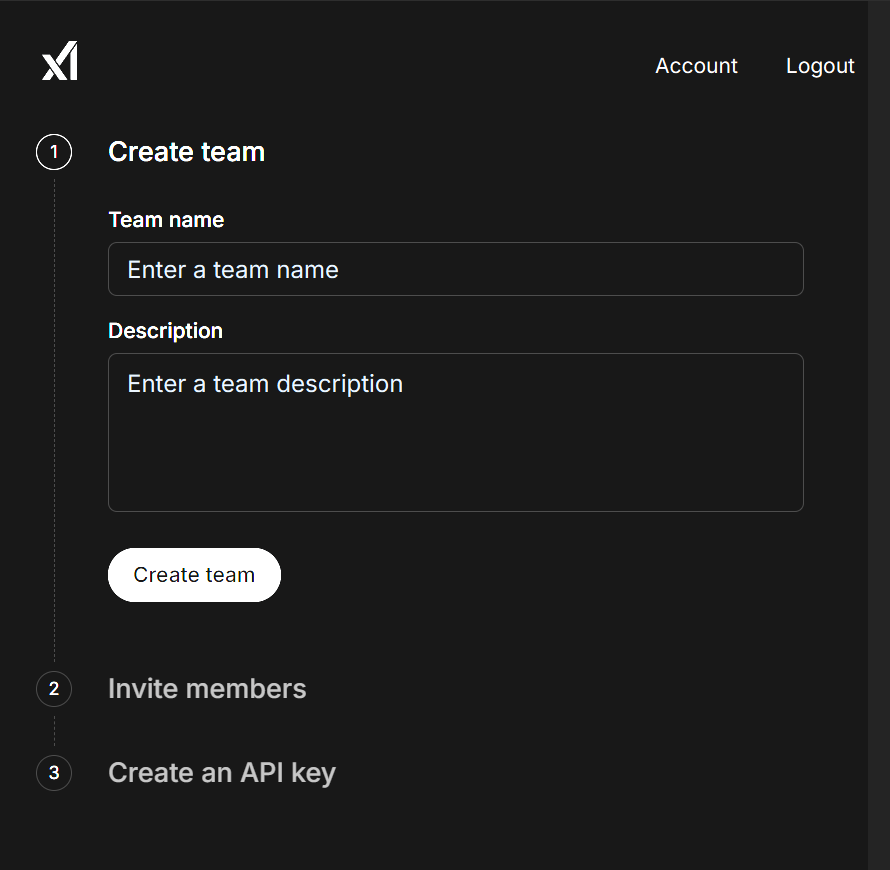Screen dimensions: 890x870
Task: Click the xAI logo
Action: (x=59, y=63)
